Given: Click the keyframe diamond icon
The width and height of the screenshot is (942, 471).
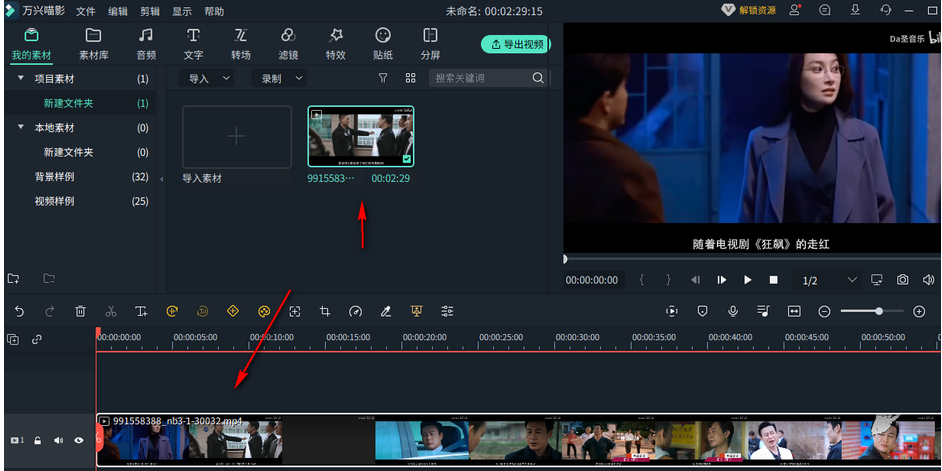Looking at the screenshot, I should (233, 311).
